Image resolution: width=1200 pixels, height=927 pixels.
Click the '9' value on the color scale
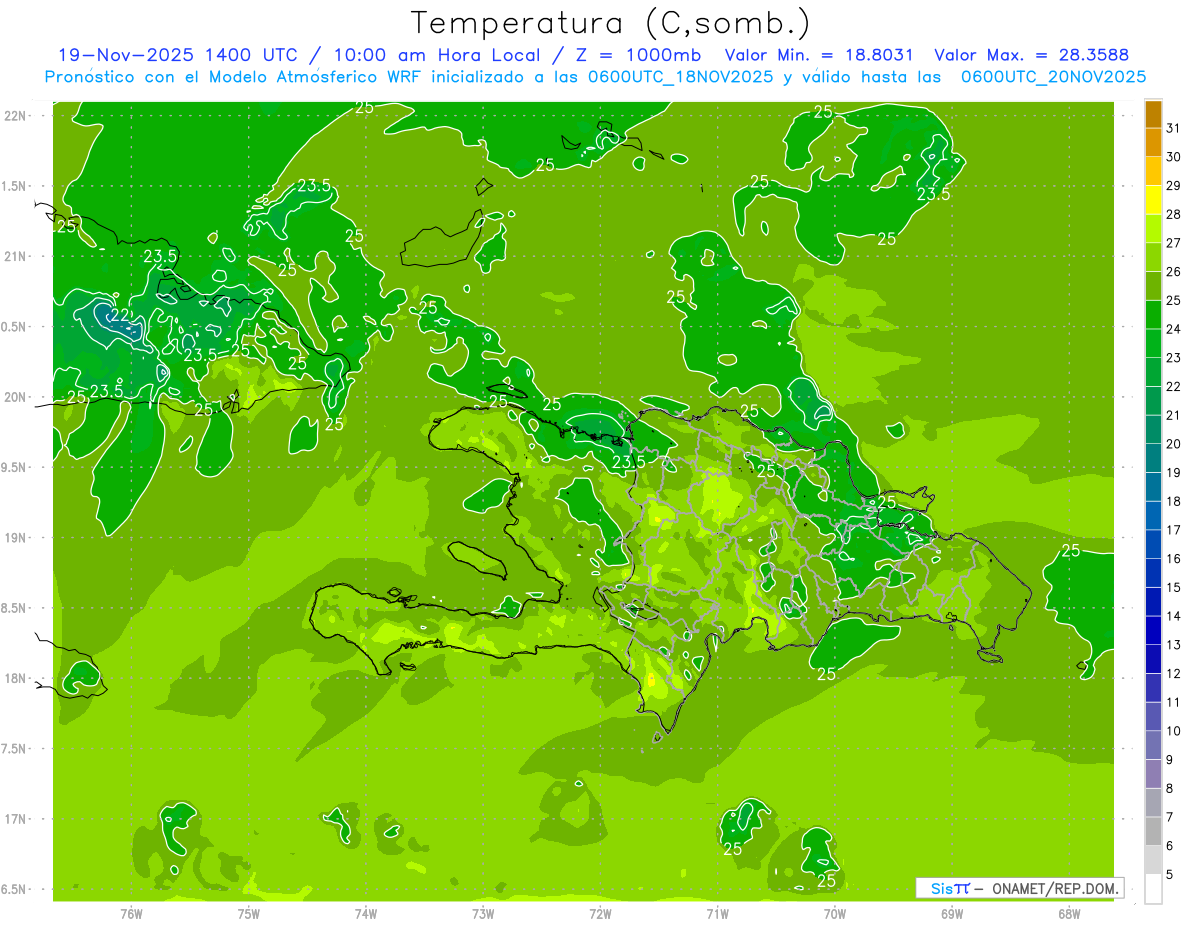click(1170, 760)
